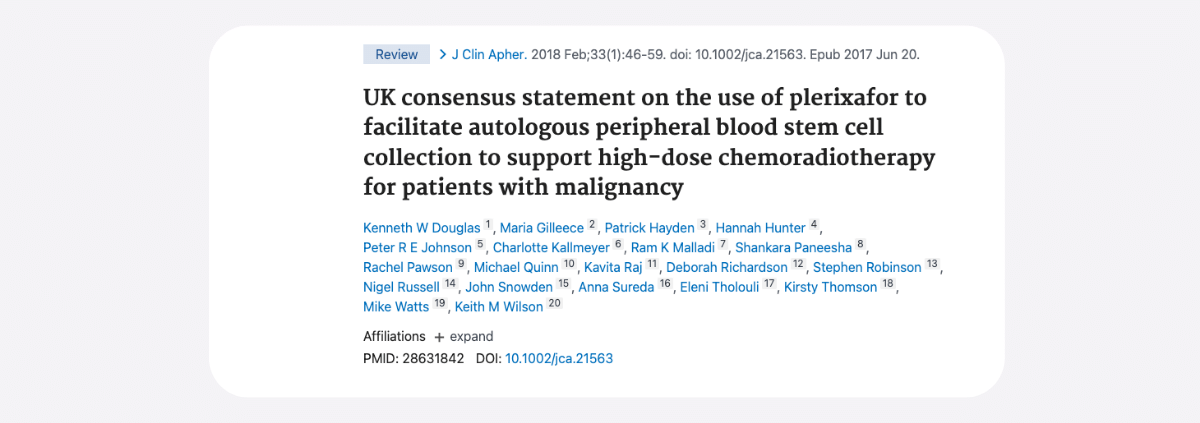The width and height of the screenshot is (1200, 423).
Task: Open author Peter R E Johnson
Action: (417, 247)
